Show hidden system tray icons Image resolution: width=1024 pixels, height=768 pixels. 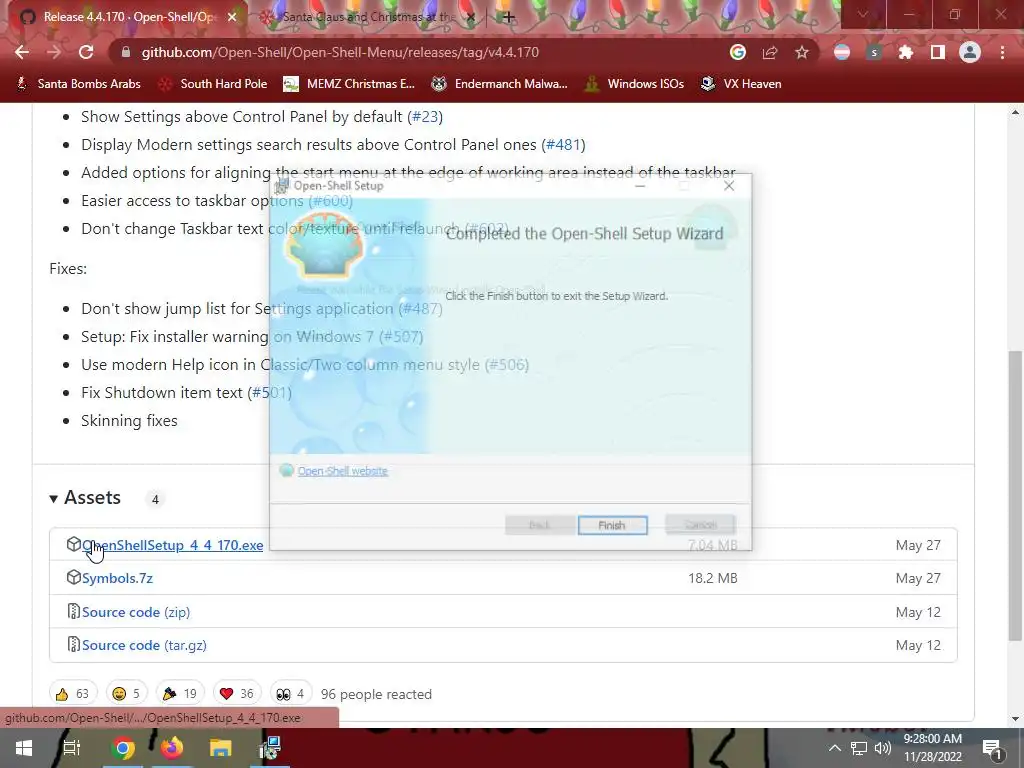(835, 748)
